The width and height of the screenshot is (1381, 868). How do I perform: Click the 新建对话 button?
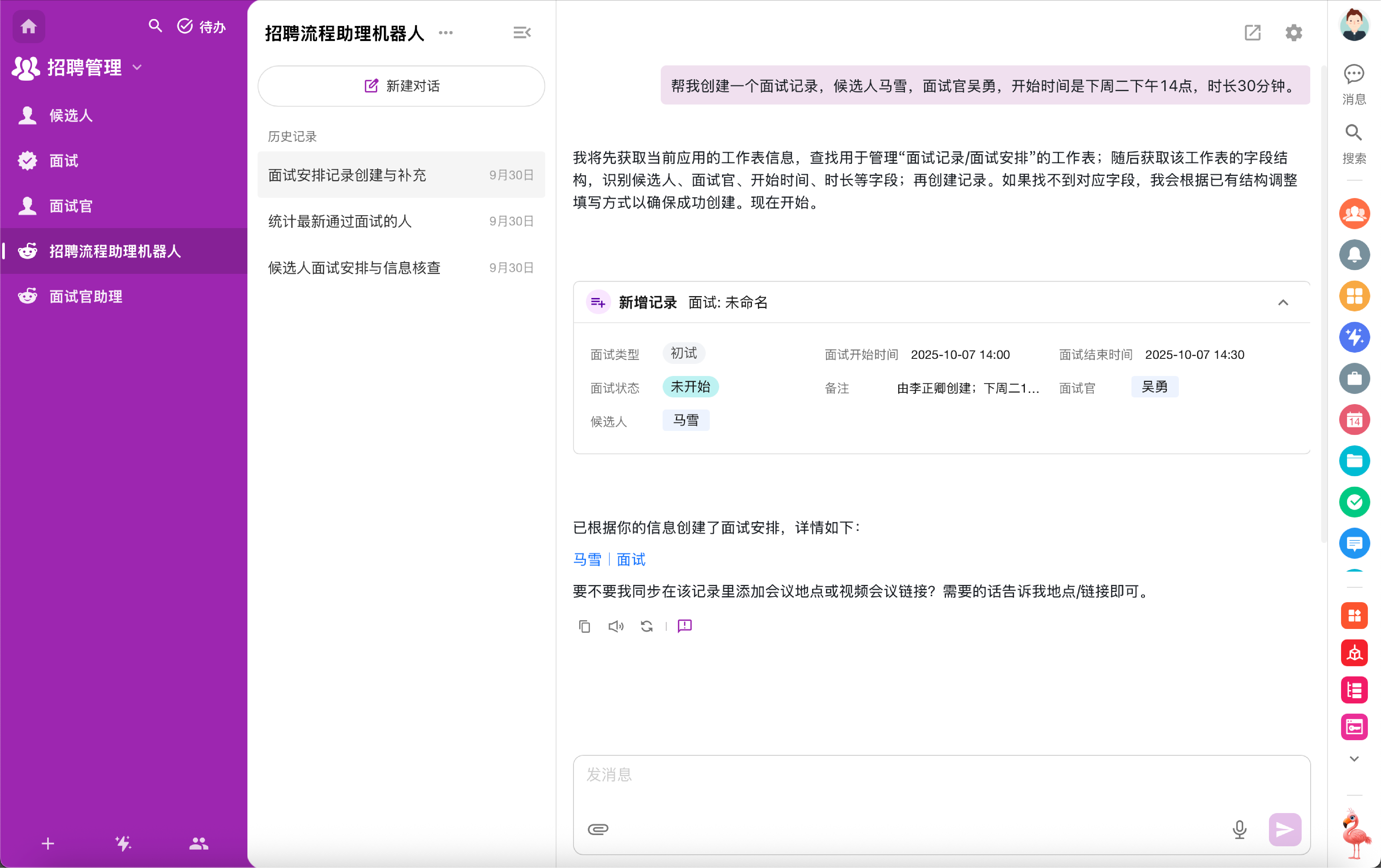point(401,86)
